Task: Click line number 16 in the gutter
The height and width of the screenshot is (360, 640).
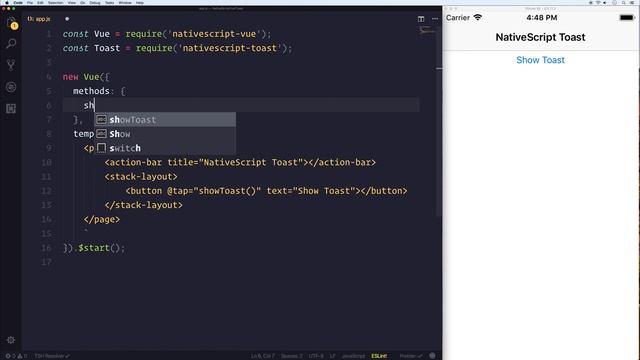Action: (47, 248)
